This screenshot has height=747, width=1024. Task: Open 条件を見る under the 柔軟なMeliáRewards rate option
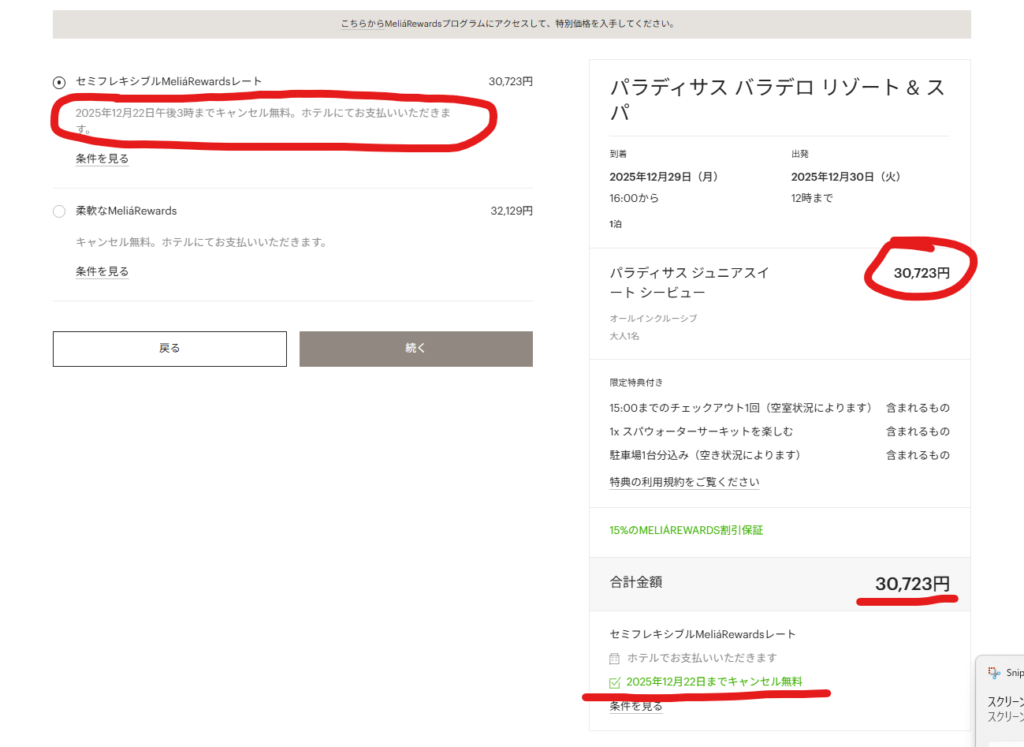click(102, 271)
